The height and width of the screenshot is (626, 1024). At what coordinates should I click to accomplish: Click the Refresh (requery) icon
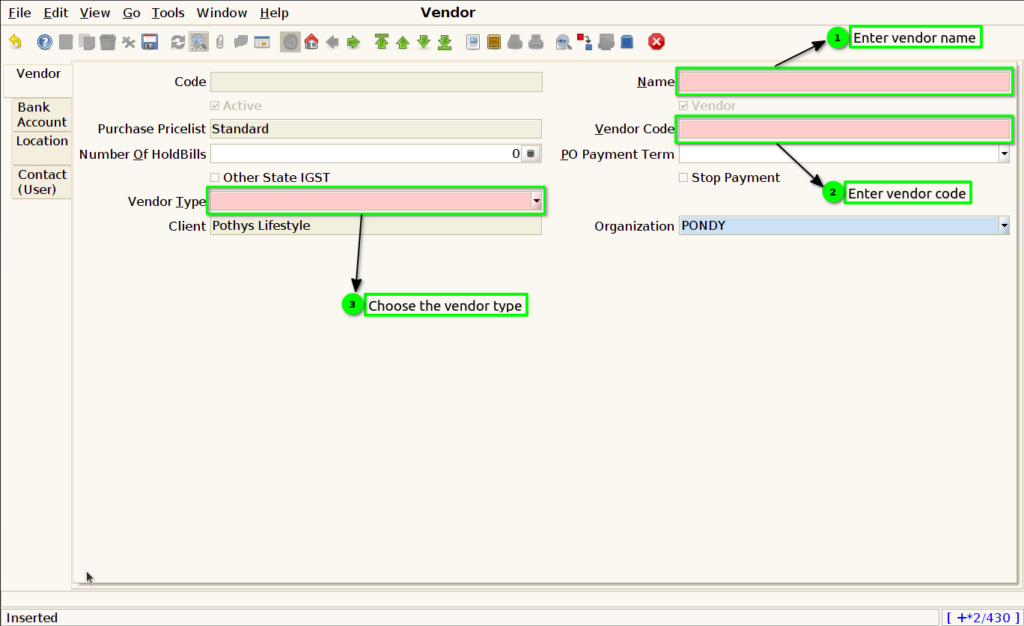point(178,42)
